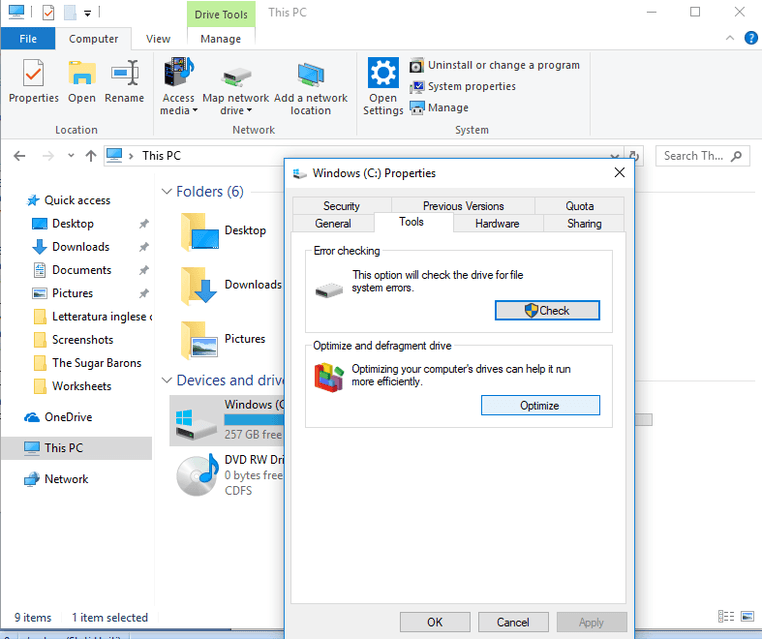Collapse the ribbon with the chevron
The width and height of the screenshot is (762, 639).
[730, 38]
